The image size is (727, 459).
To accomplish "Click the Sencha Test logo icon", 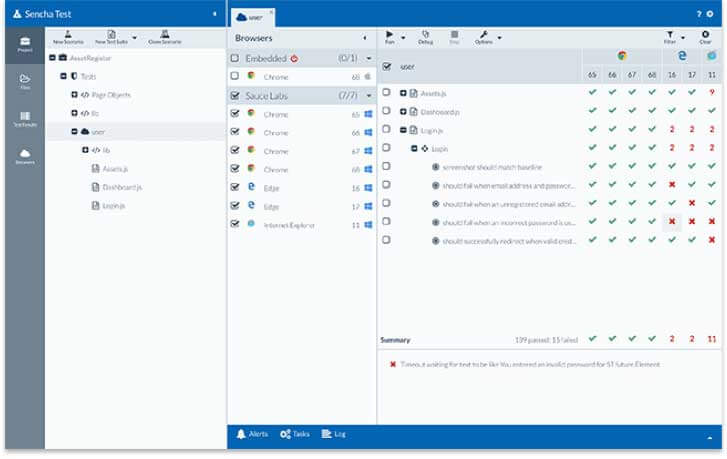I will (x=17, y=14).
